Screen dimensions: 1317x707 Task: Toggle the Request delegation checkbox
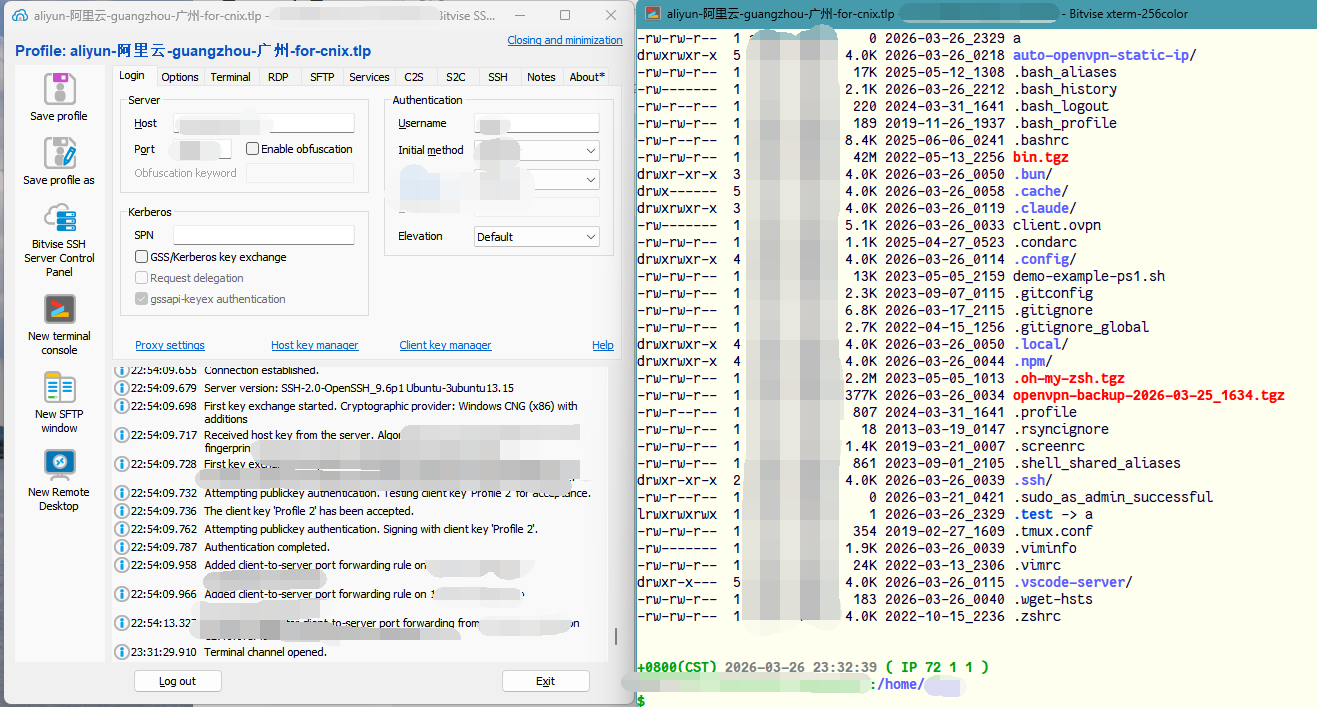(x=142, y=278)
